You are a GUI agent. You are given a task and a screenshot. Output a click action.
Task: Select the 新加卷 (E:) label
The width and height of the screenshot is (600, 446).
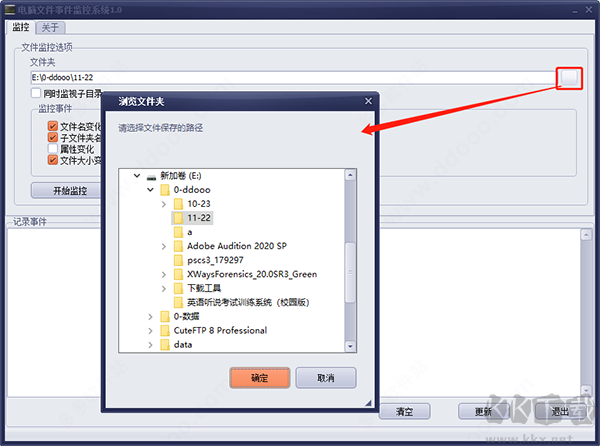[x=181, y=176]
